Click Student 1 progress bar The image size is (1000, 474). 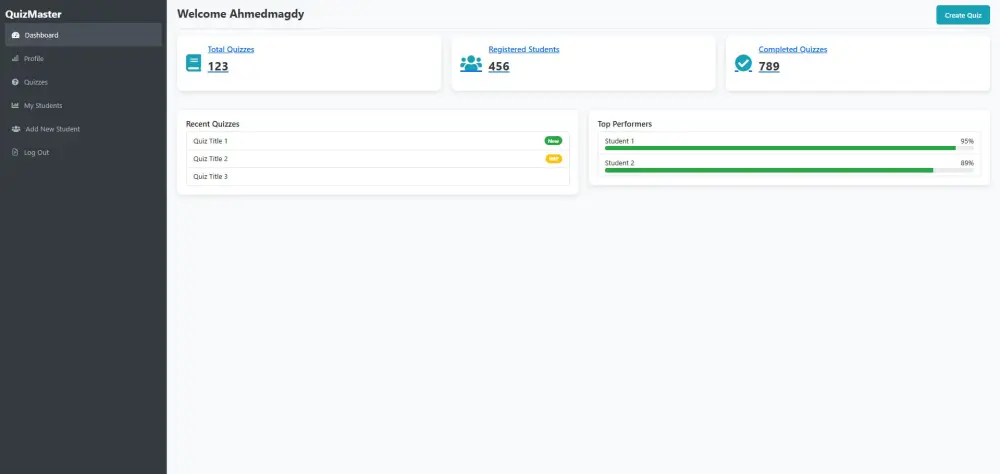(x=789, y=148)
